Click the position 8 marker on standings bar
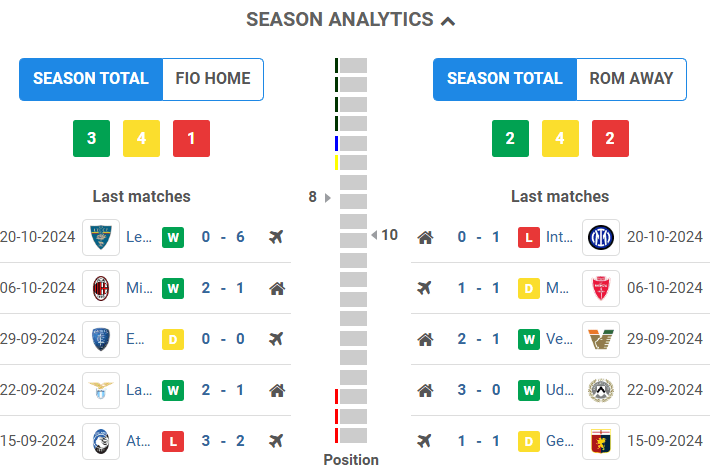 pyautogui.click(x=320, y=197)
